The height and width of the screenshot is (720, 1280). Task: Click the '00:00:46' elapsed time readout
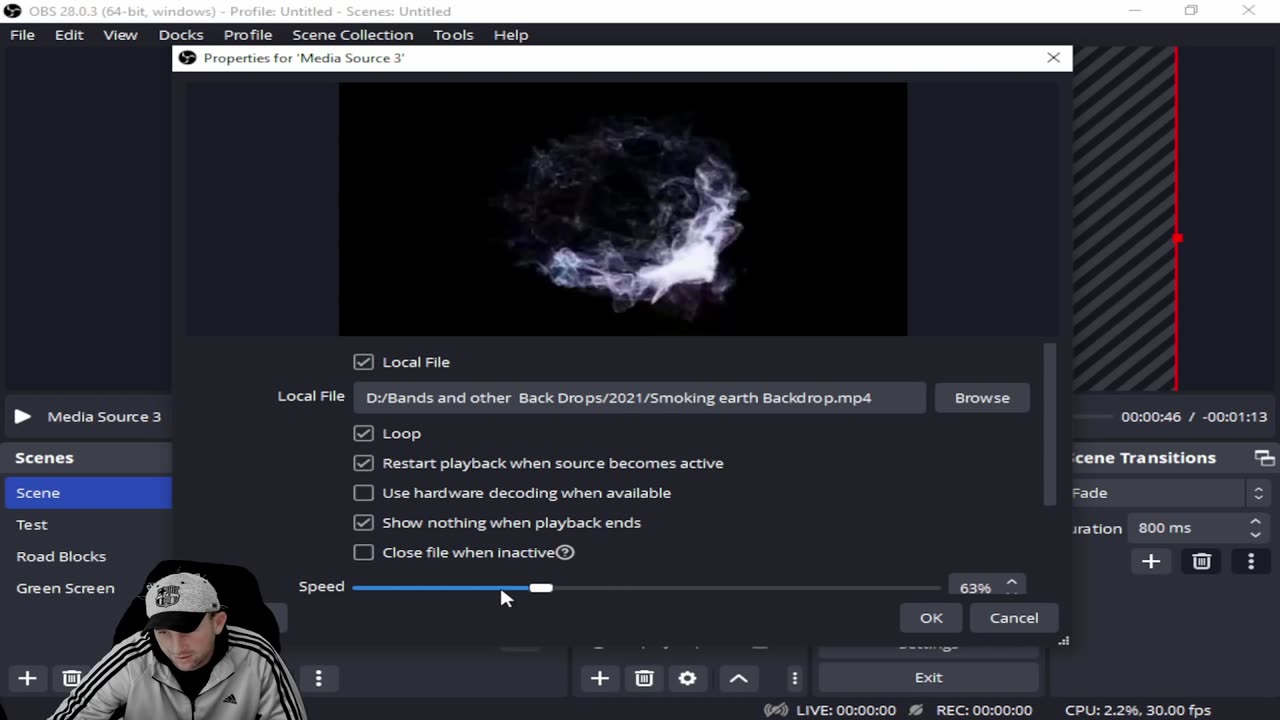[x=1150, y=417]
